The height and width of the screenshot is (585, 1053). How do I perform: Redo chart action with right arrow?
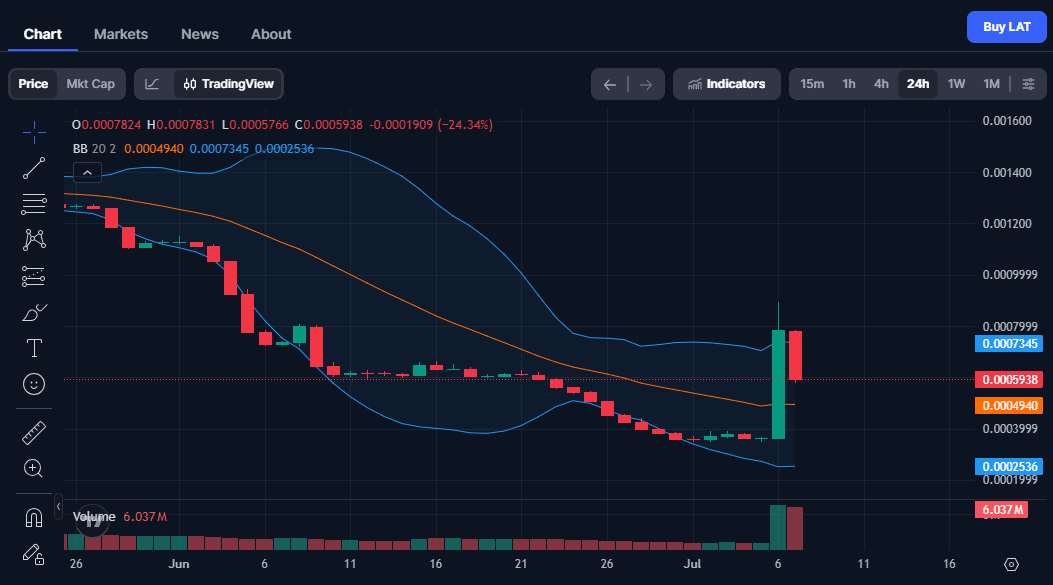point(646,85)
